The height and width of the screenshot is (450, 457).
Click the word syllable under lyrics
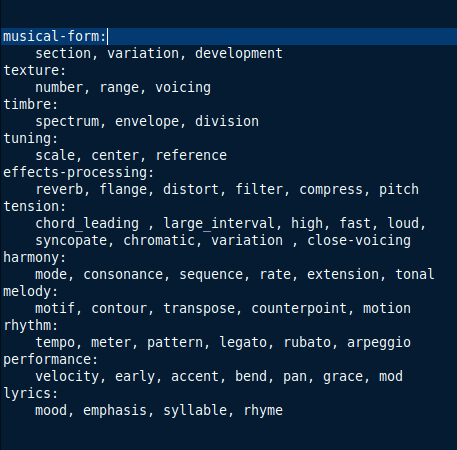195,410
